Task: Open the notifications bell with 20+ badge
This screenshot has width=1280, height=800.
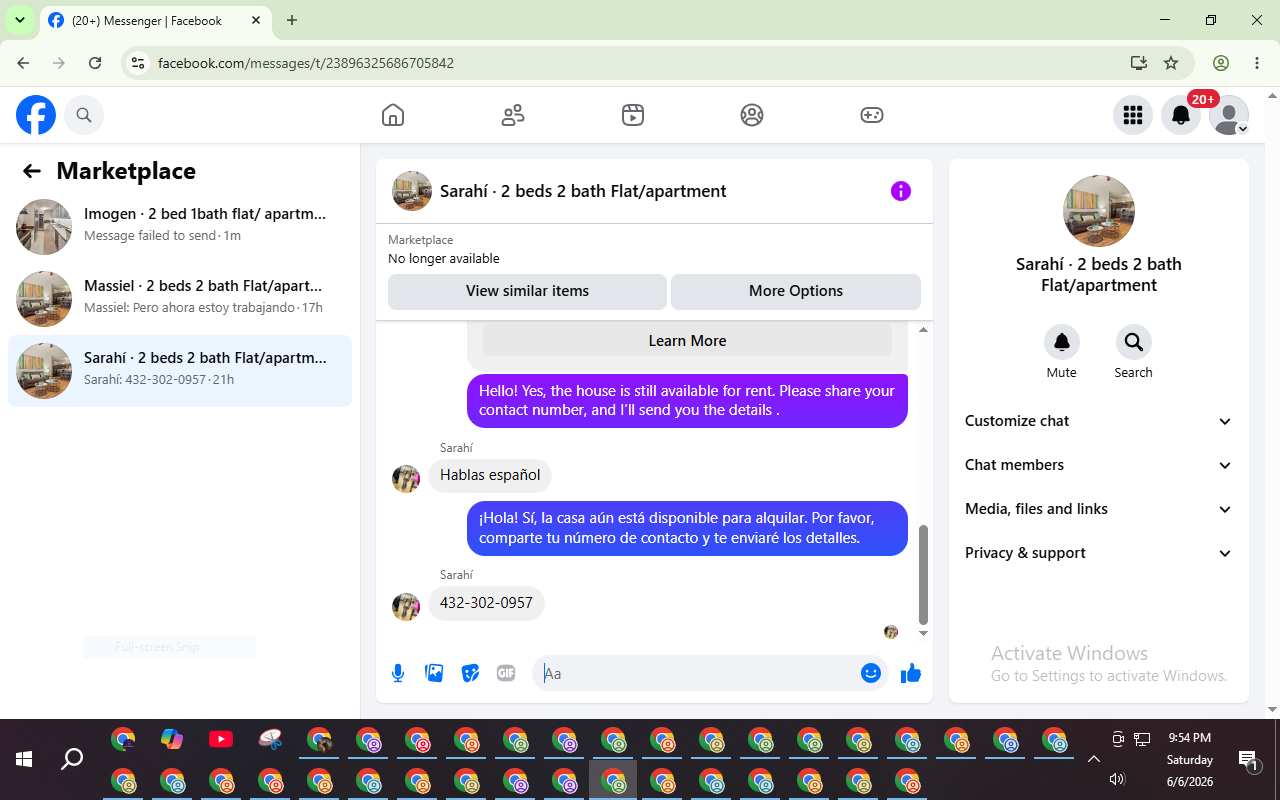Action: click(x=1181, y=115)
